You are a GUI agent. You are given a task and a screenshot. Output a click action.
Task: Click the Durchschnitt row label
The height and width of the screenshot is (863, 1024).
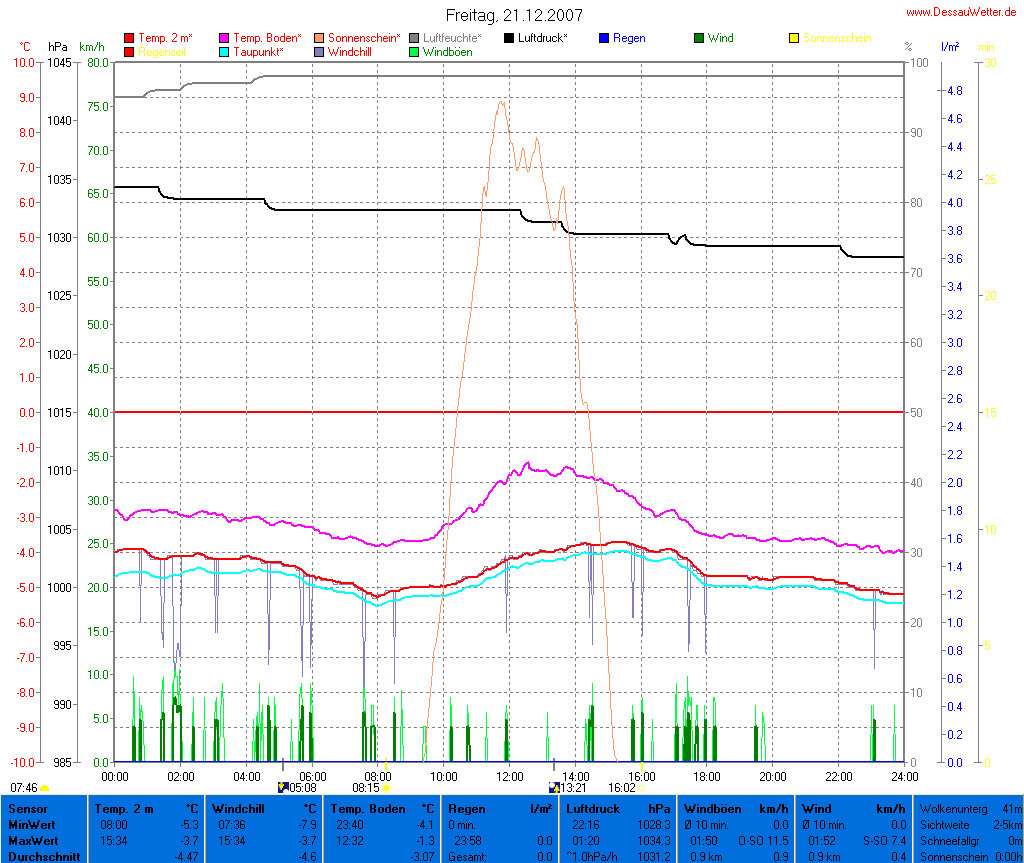click(43, 856)
